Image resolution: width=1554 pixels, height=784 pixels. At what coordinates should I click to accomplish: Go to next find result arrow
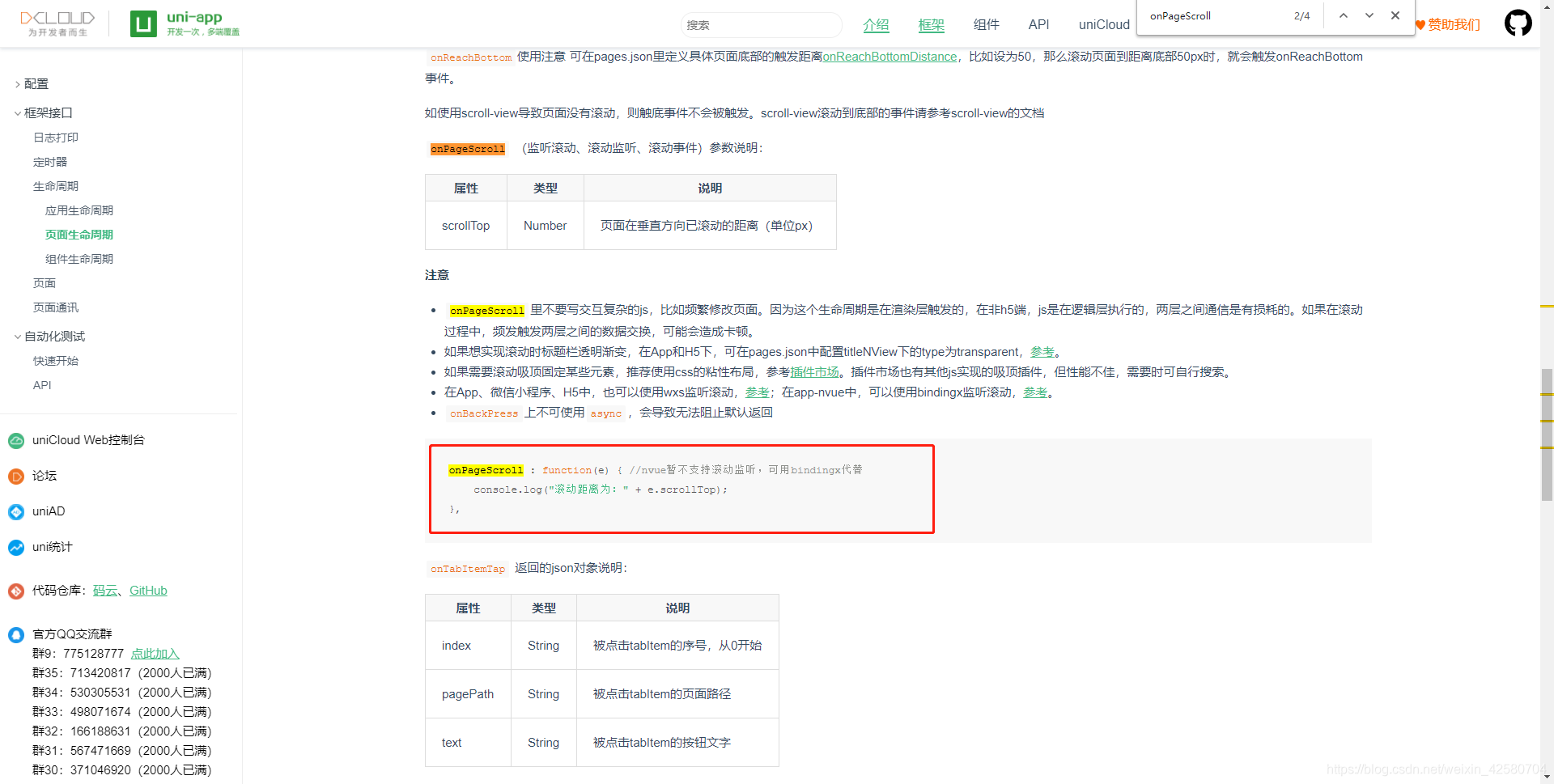[1369, 15]
